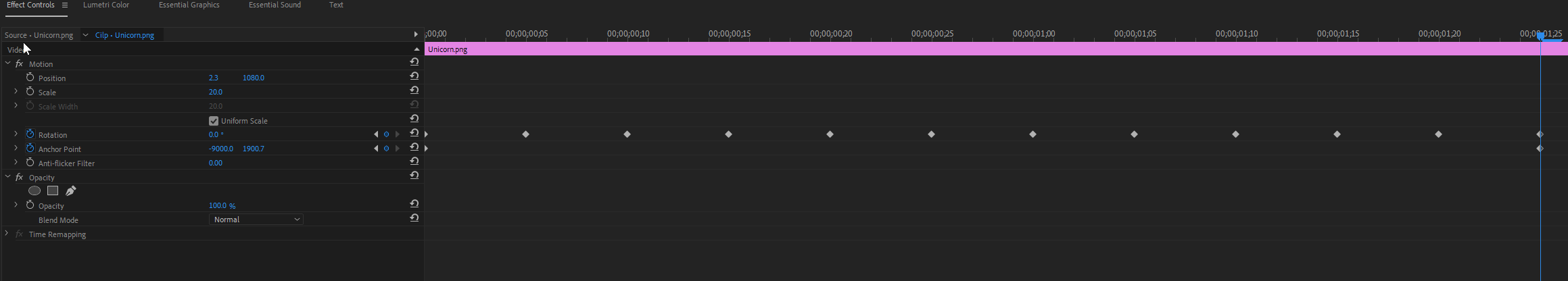Toggle animation stopwatch for Rotation
1568x281 pixels.
(x=30, y=134)
